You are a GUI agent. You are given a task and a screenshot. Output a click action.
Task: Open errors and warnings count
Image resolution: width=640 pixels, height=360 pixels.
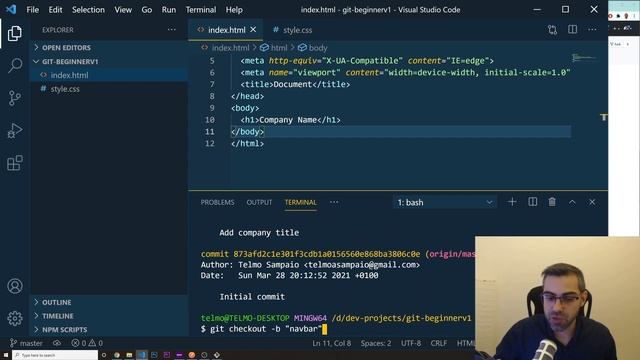coord(87,343)
